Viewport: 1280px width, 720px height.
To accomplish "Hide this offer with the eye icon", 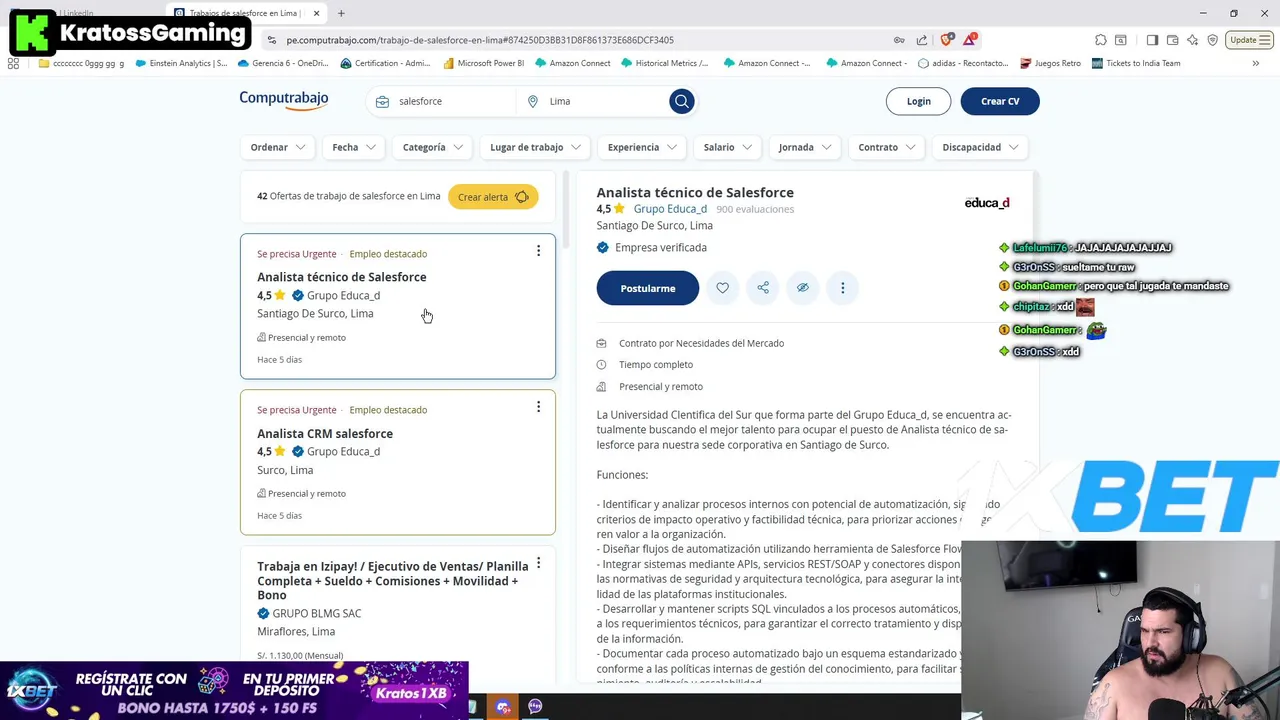I will 802,288.
